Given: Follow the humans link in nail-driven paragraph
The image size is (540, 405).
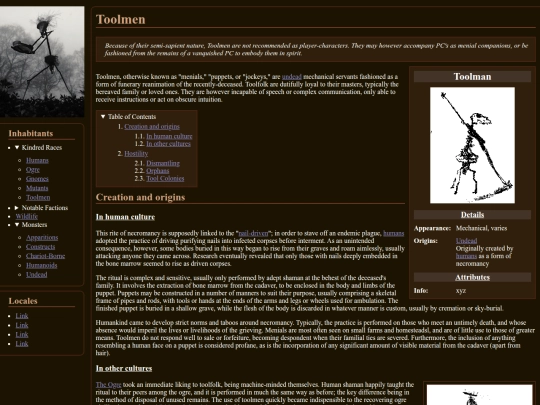Looking at the screenshot, I should click(x=394, y=233).
